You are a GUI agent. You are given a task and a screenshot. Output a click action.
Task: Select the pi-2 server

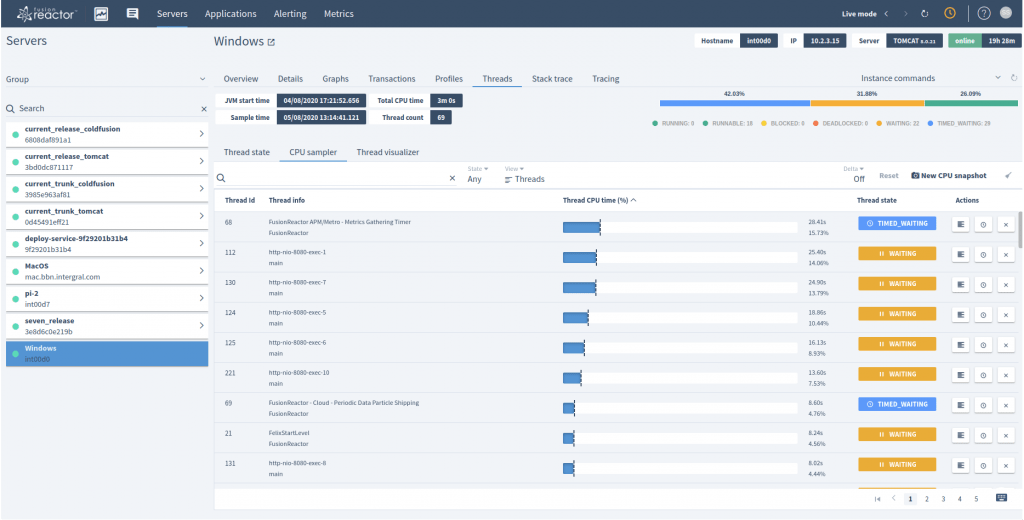(x=107, y=299)
